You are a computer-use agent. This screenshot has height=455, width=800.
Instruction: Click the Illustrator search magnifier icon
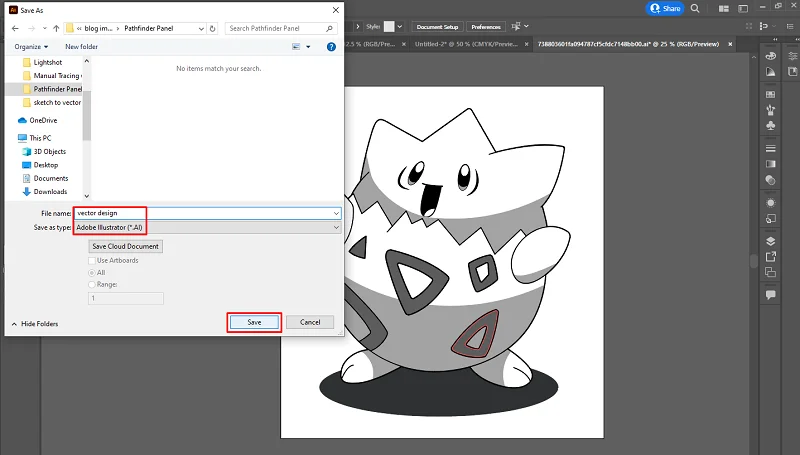(695, 8)
